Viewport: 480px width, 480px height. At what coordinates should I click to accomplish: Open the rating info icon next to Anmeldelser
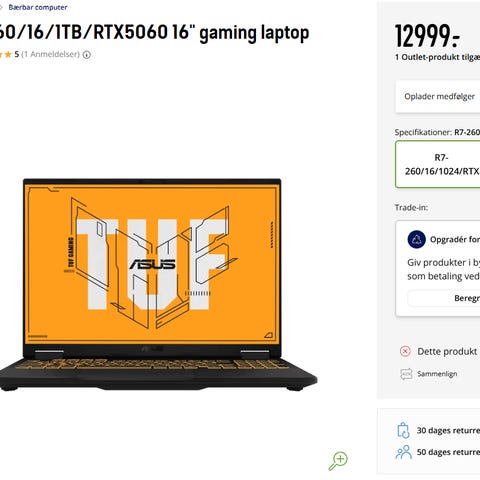pyautogui.click(x=87, y=55)
